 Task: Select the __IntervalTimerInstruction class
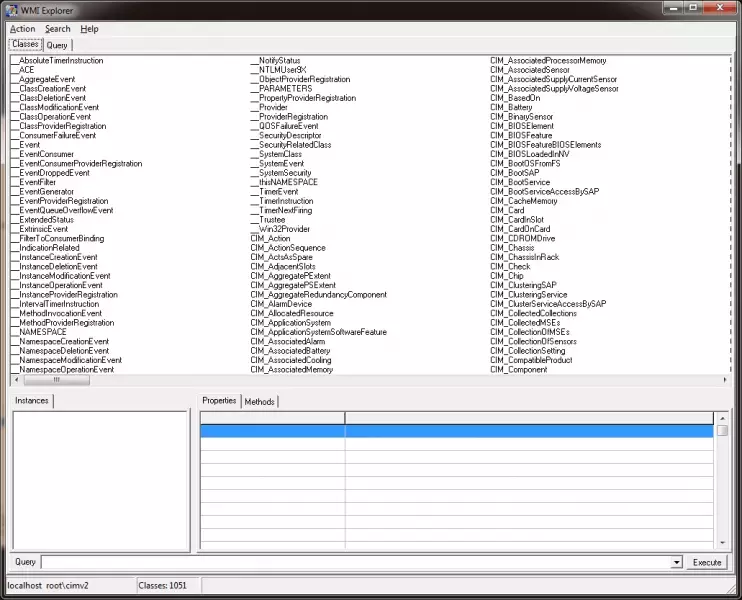55,304
